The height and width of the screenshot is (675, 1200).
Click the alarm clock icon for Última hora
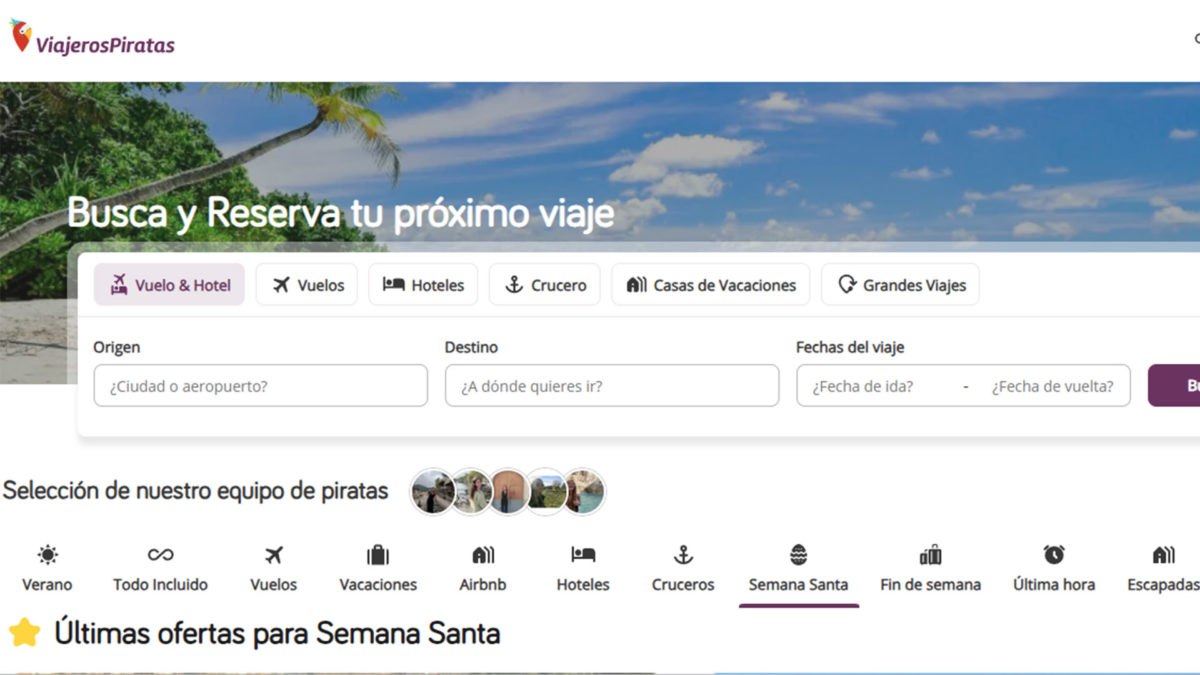1054,555
